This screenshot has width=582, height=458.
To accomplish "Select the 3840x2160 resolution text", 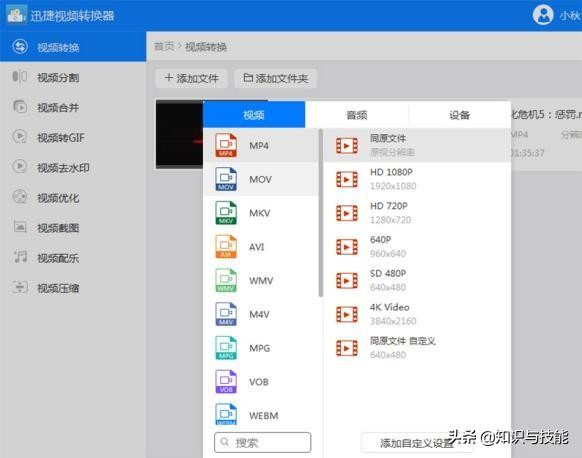I will [x=393, y=321].
